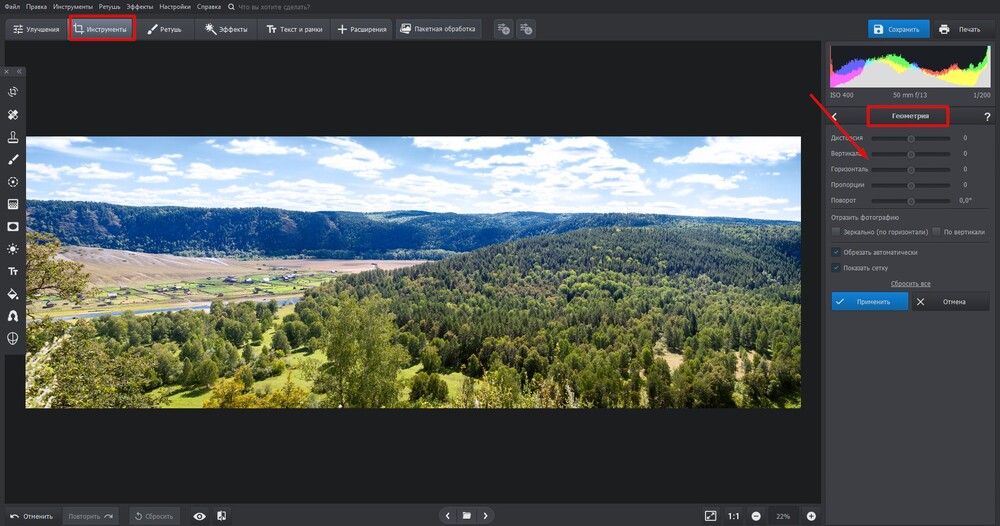Pick the paint bucket fill tool
The width and height of the screenshot is (1000, 526).
point(13,293)
